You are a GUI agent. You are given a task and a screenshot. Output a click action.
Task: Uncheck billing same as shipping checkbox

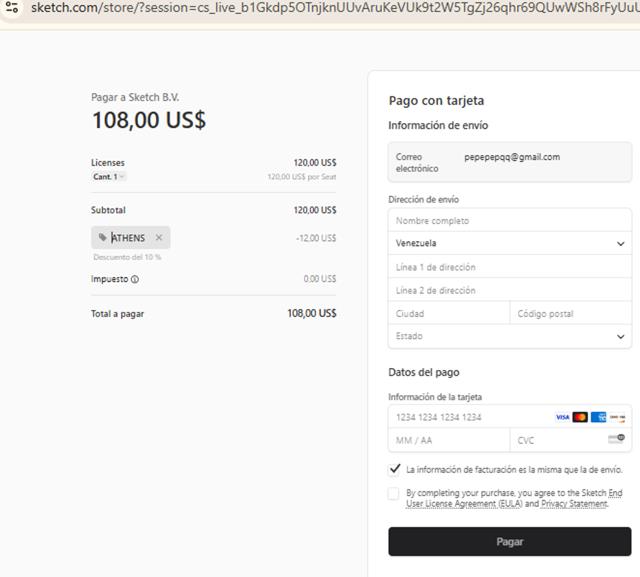tap(394, 469)
